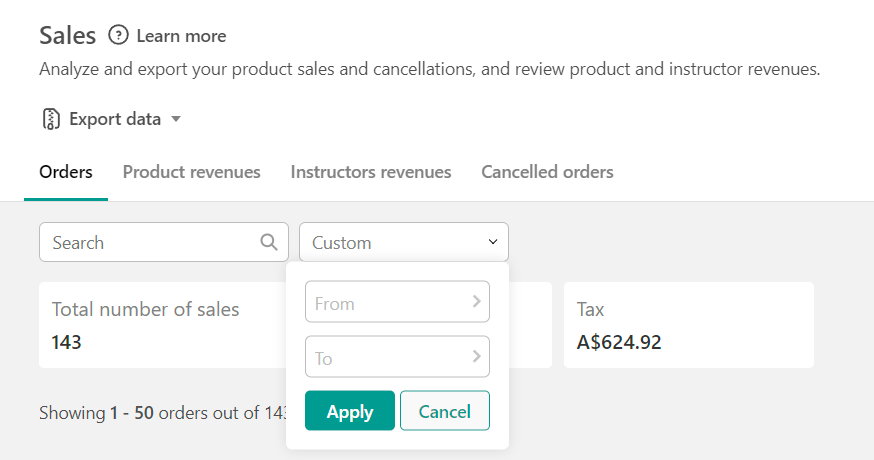Screen dimensions: 874x460
Task: Click the Custom dropdown chevron arrow
Action: (x=492, y=242)
